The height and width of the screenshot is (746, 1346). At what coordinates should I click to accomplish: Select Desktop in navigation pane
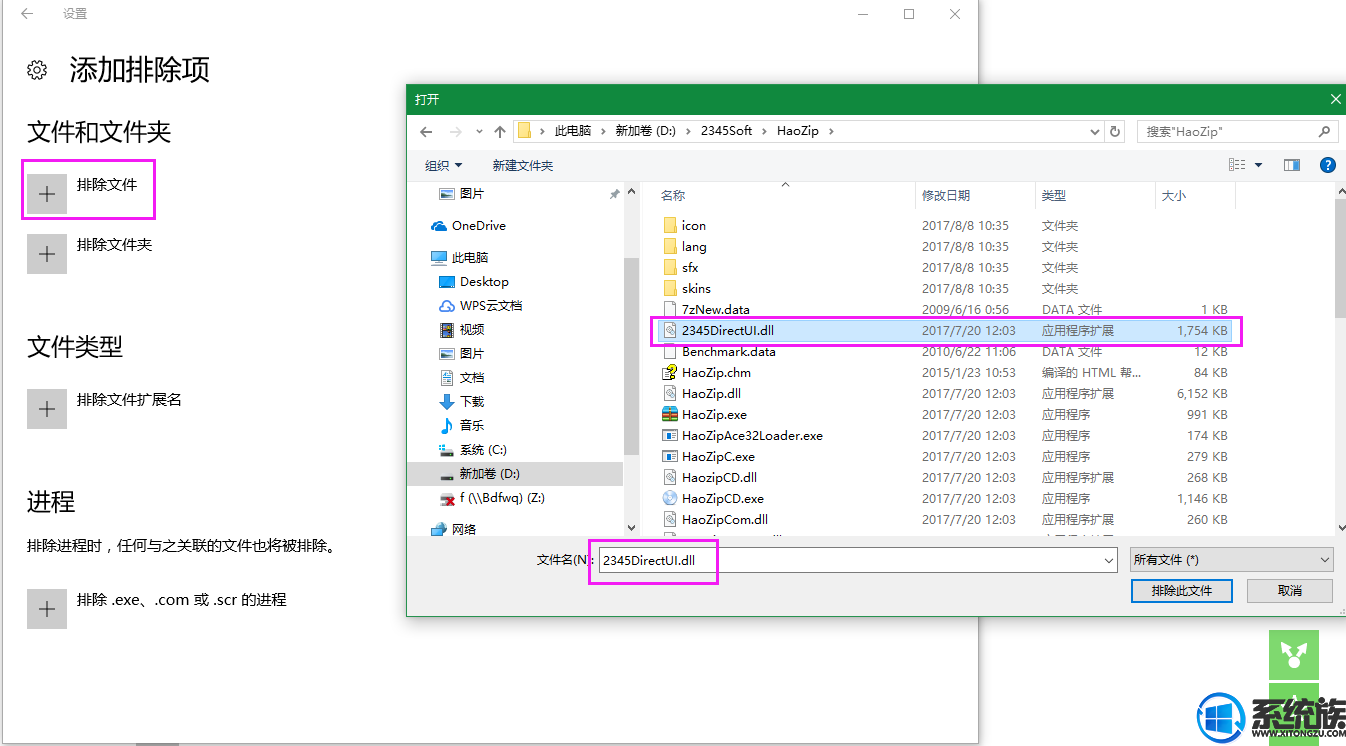coord(474,282)
